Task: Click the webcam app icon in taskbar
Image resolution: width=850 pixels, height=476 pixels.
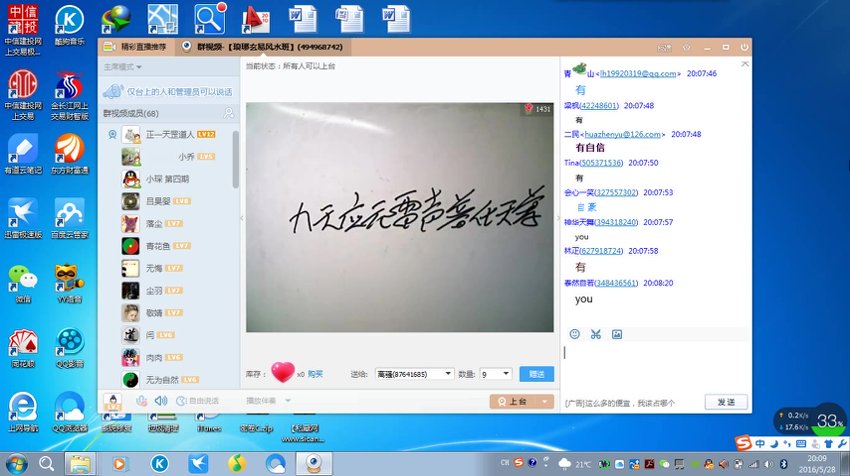Action: [x=314, y=464]
